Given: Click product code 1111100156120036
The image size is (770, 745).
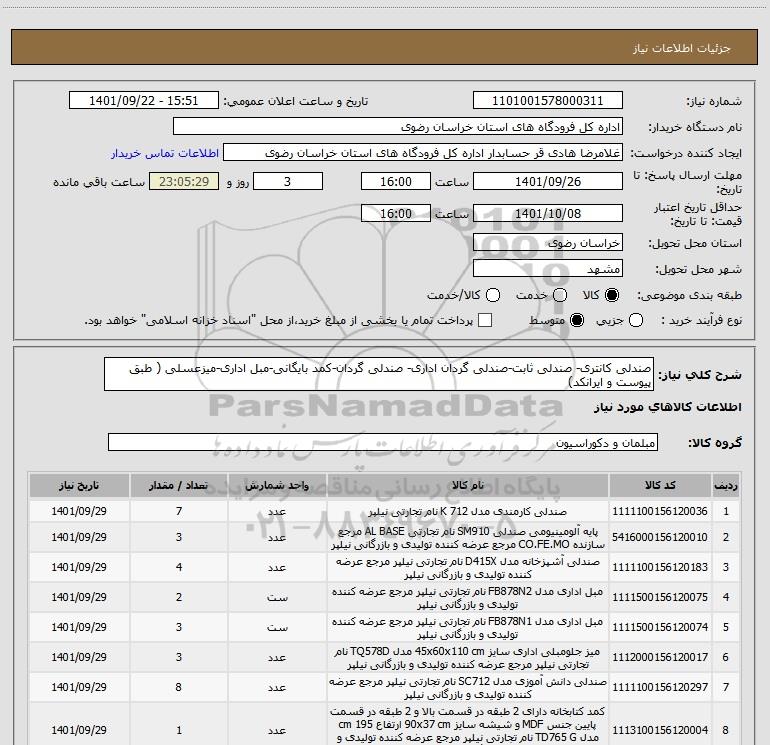Looking at the screenshot, I should pos(660,511).
